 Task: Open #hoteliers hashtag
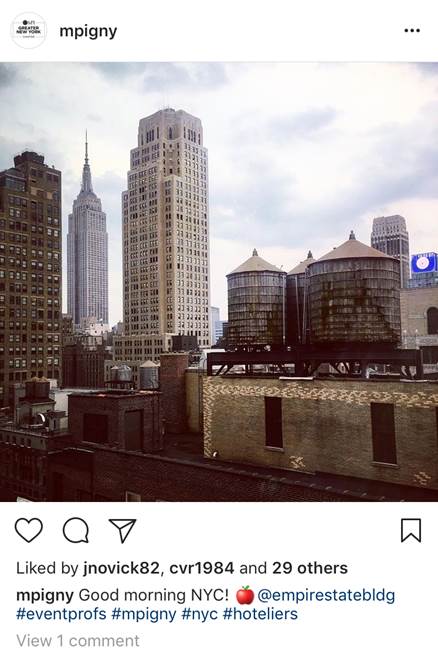[260, 614]
